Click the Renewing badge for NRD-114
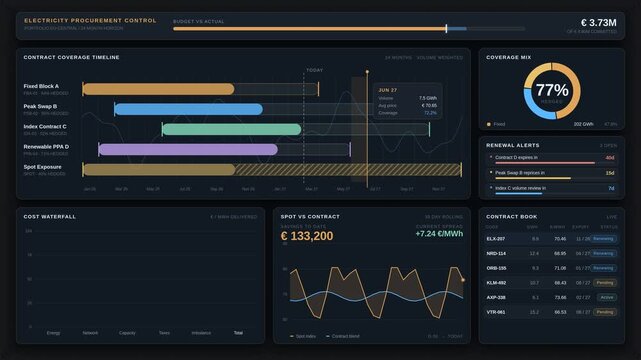 click(x=603, y=253)
